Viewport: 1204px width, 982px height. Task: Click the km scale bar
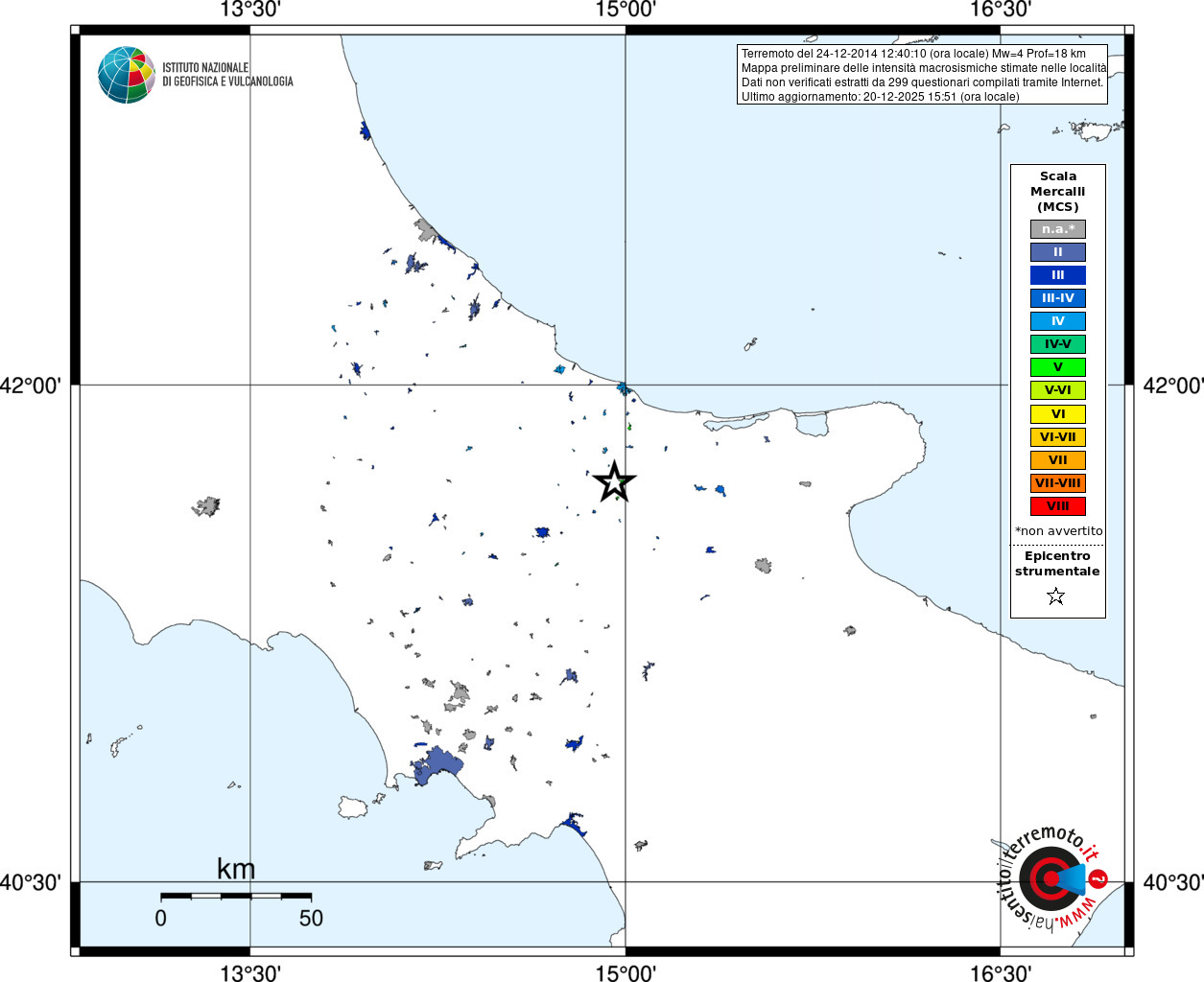click(236, 896)
